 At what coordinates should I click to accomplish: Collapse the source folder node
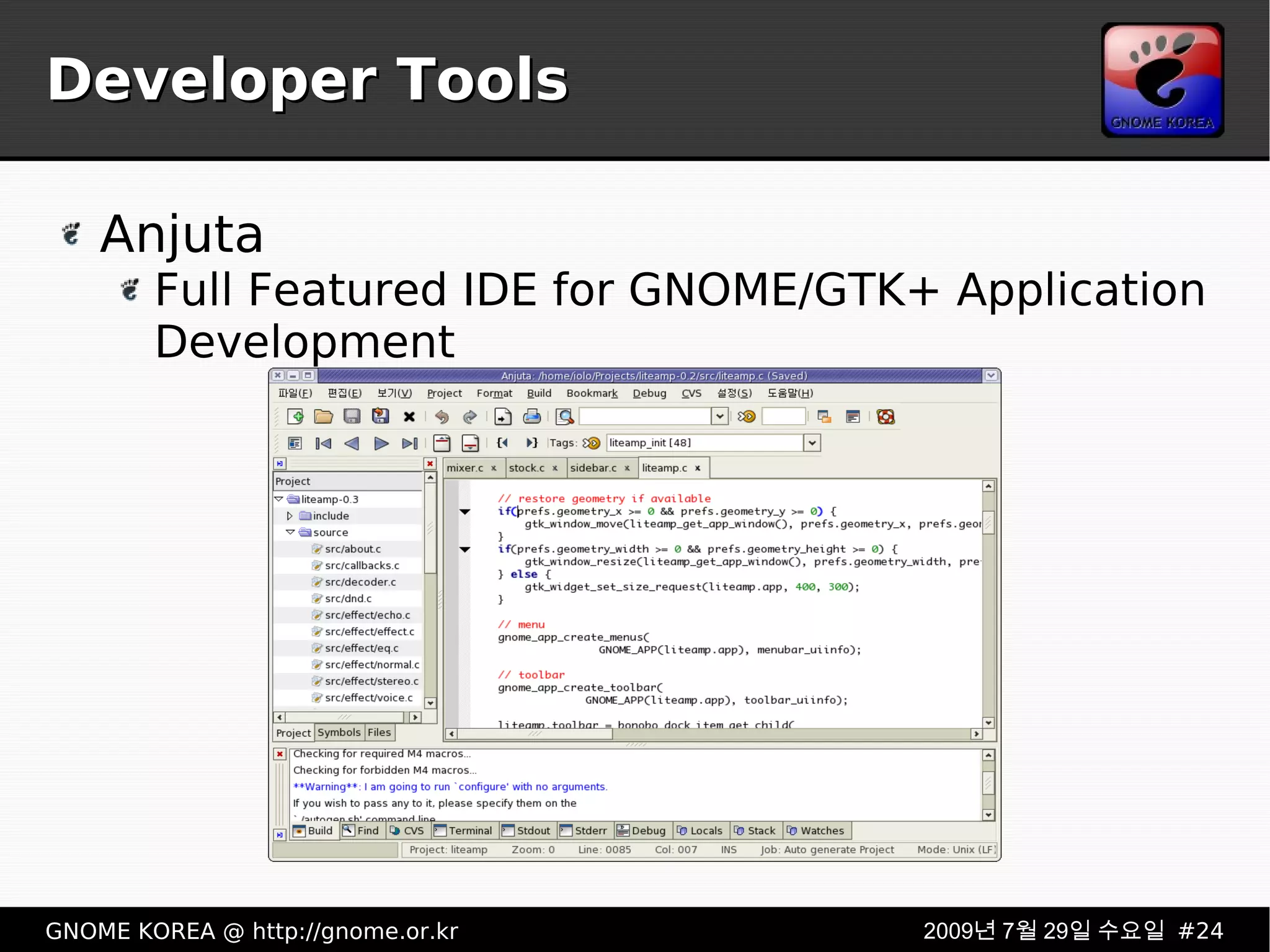pyautogui.click(x=290, y=532)
